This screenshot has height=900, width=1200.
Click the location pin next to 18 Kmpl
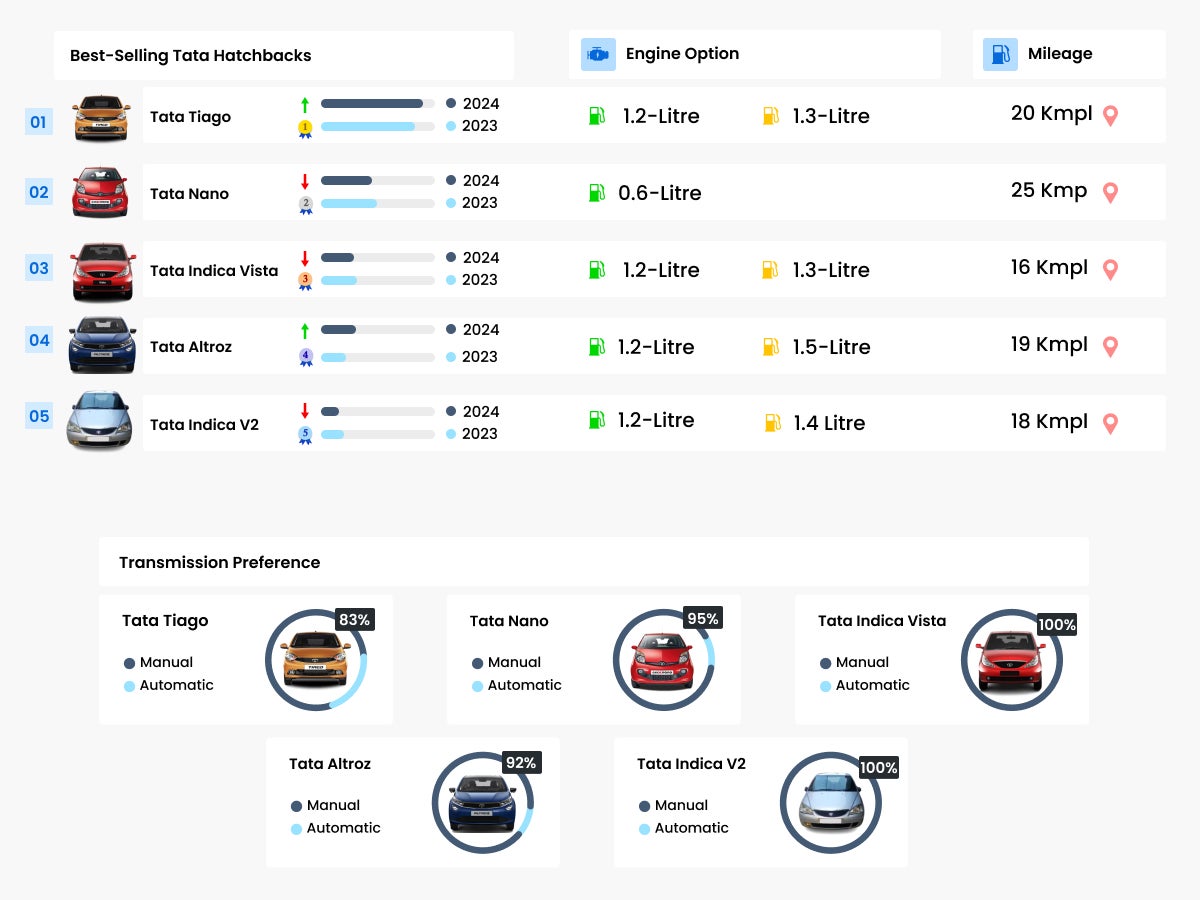(x=1110, y=424)
